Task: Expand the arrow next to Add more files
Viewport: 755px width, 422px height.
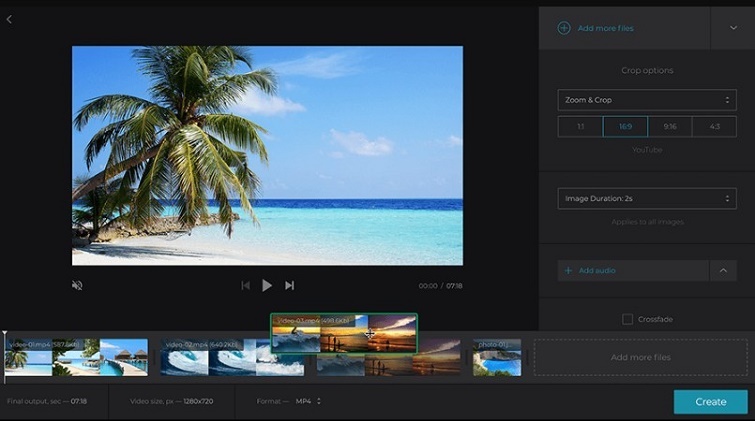Action: coord(732,28)
